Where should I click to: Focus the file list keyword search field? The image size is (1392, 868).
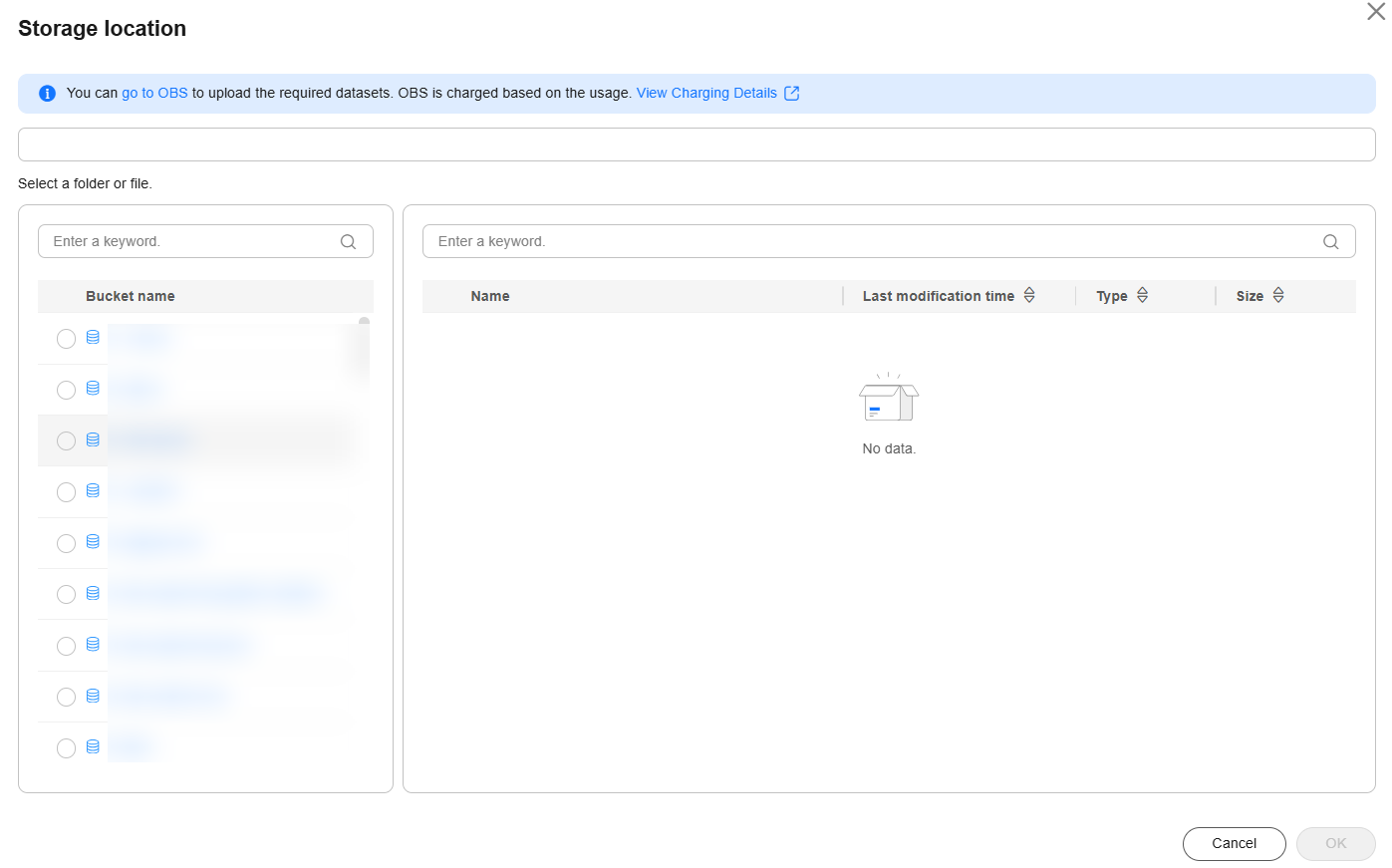point(889,241)
